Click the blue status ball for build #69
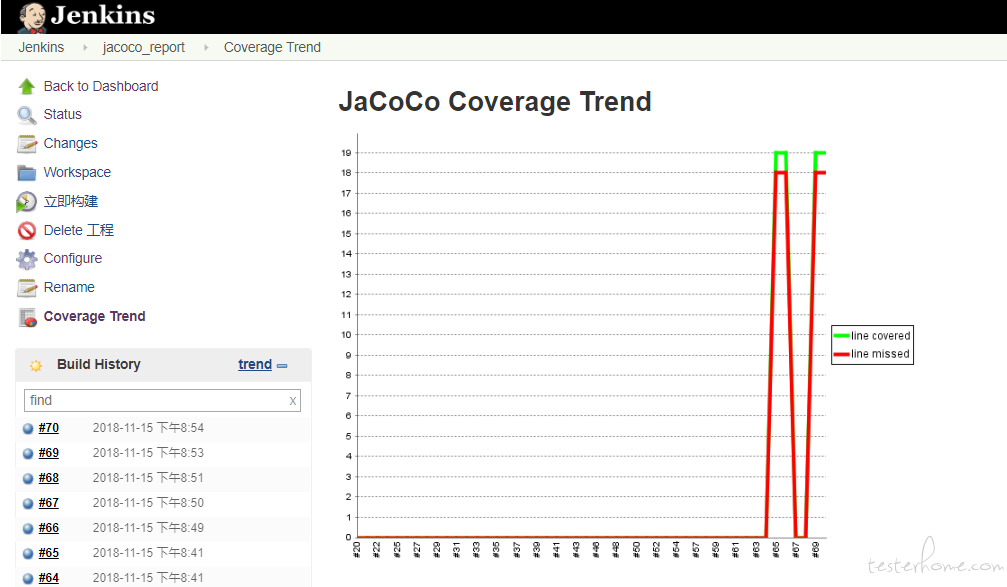Screen dimensions: 1007x587 coord(28,453)
